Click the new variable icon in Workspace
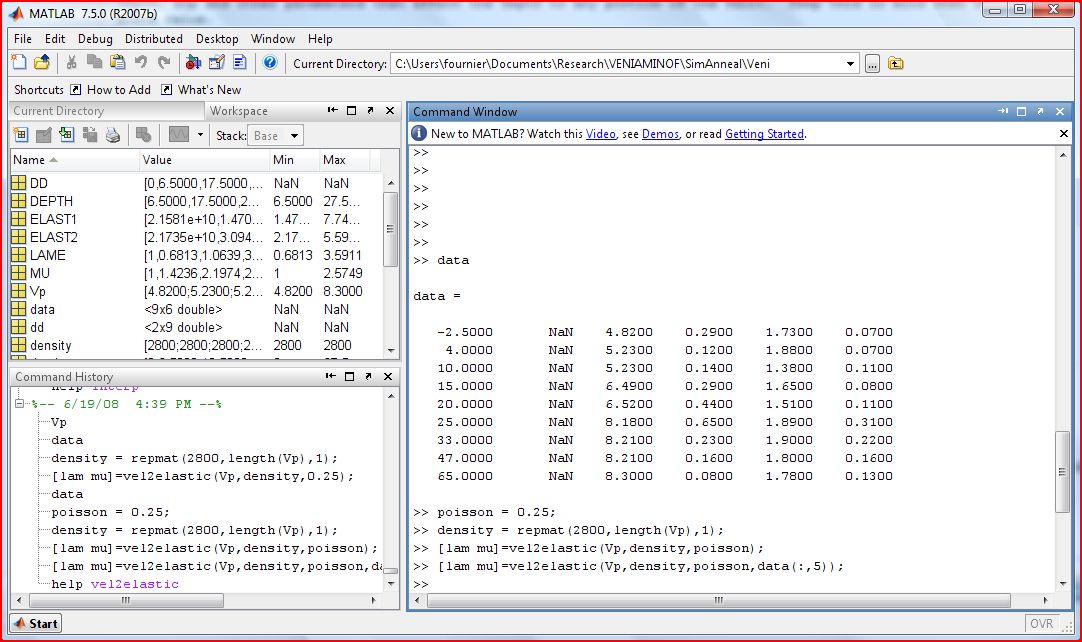The width and height of the screenshot is (1082, 642). point(20,135)
